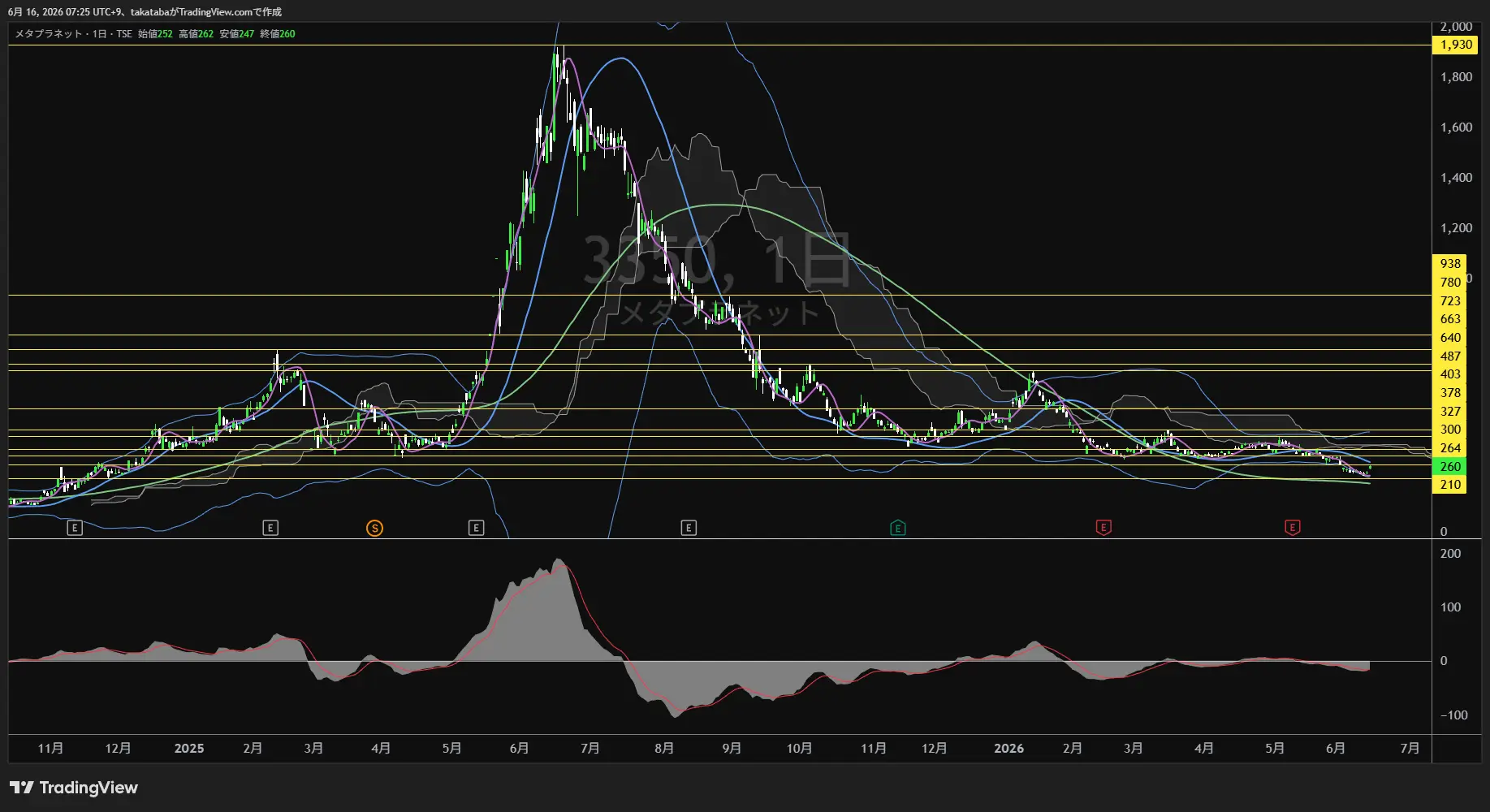Click 1,400 on the price axis
Image resolution: width=1490 pixels, height=812 pixels.
click(x=1456, y=178)
